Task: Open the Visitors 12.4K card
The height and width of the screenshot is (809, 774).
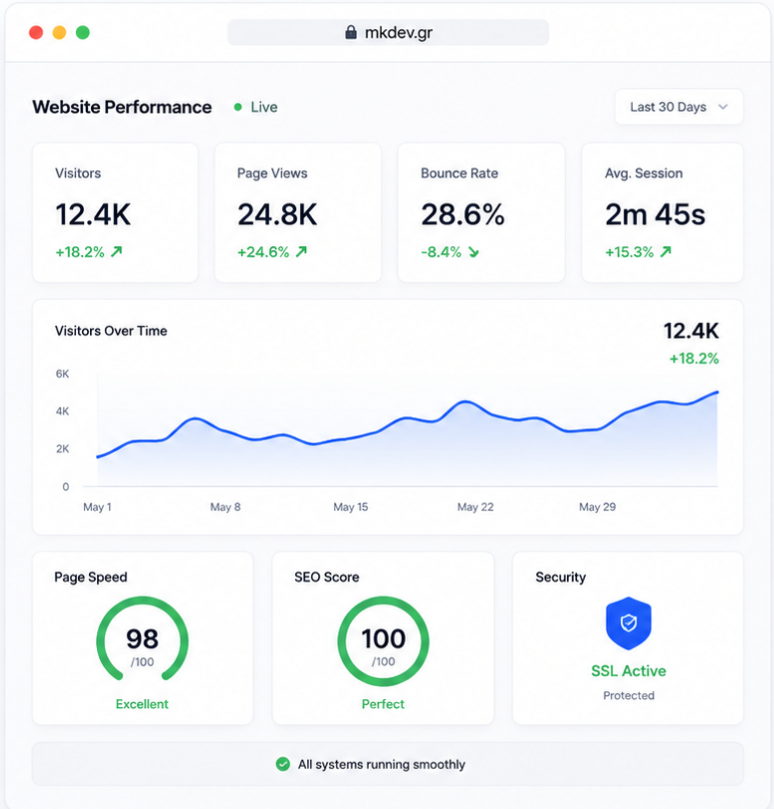Action: [115, 213]
